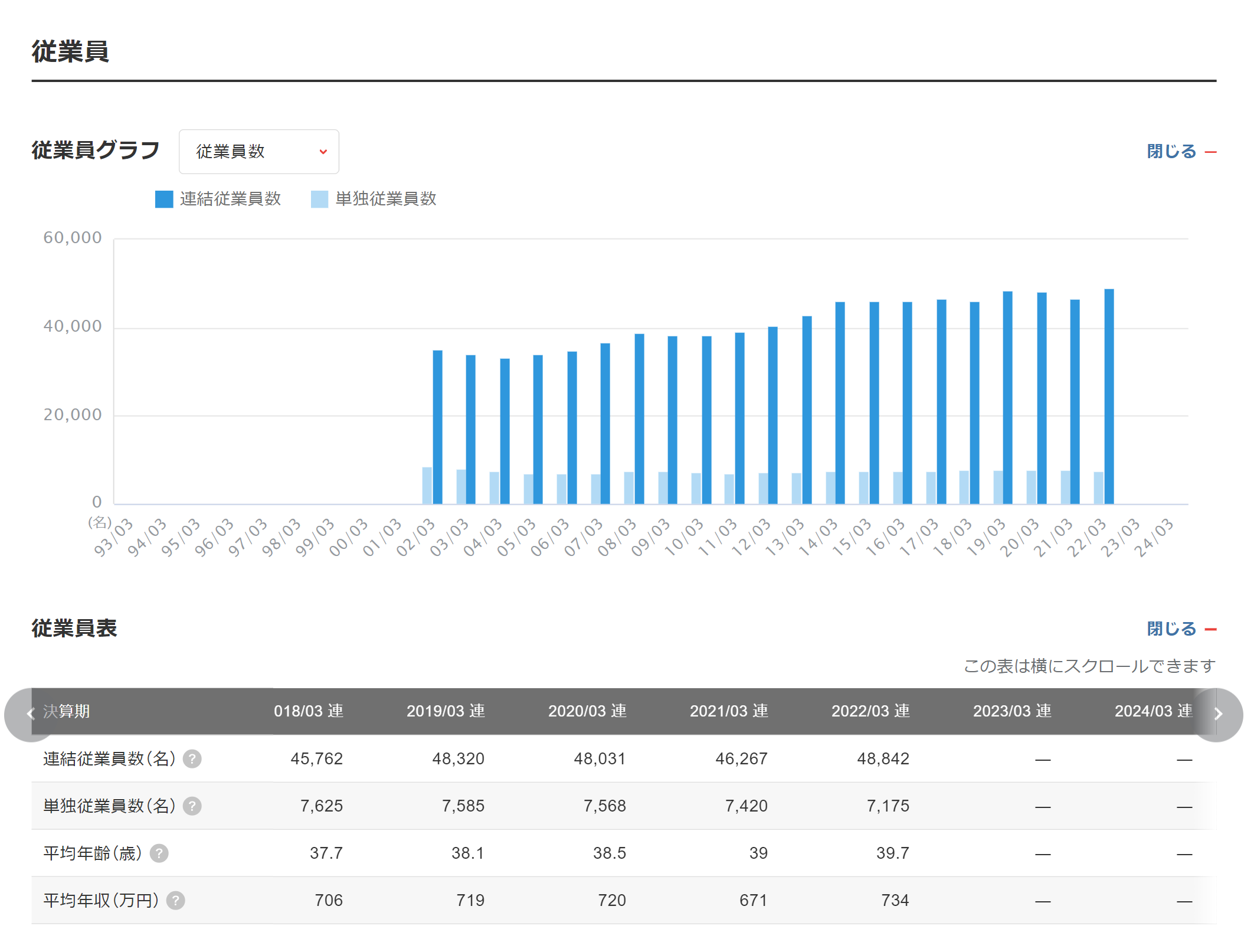Viewport: 1254px width, 952px height.
Task: Select the 2020/03 連 column header
Action: click(x=587, y=711)
